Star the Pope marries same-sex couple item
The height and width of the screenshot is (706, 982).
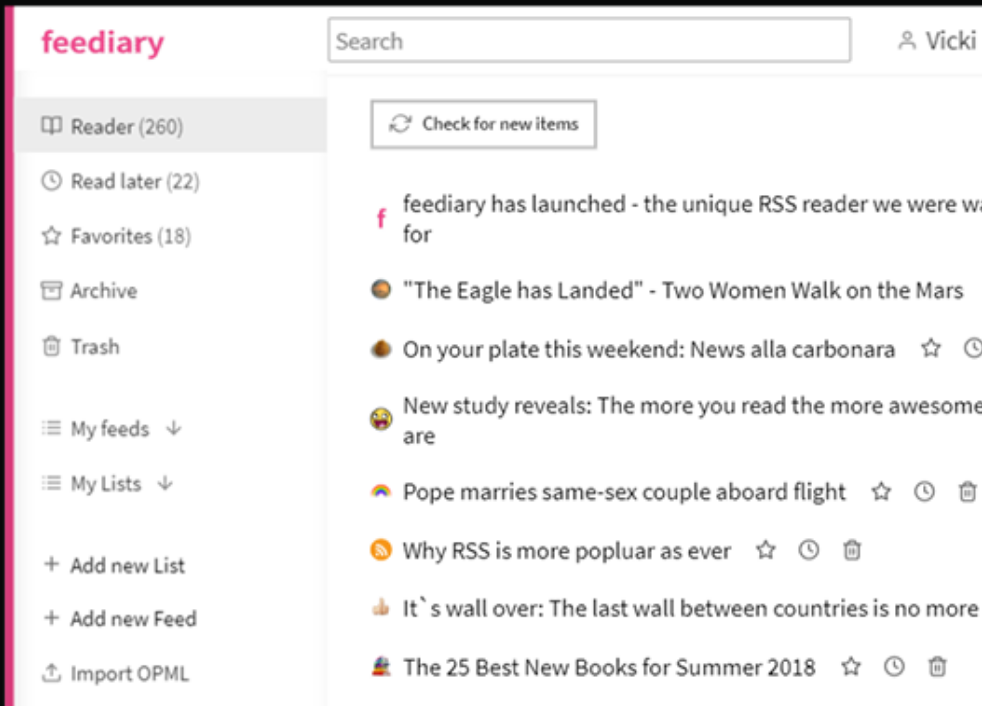[x=881, y=492]
